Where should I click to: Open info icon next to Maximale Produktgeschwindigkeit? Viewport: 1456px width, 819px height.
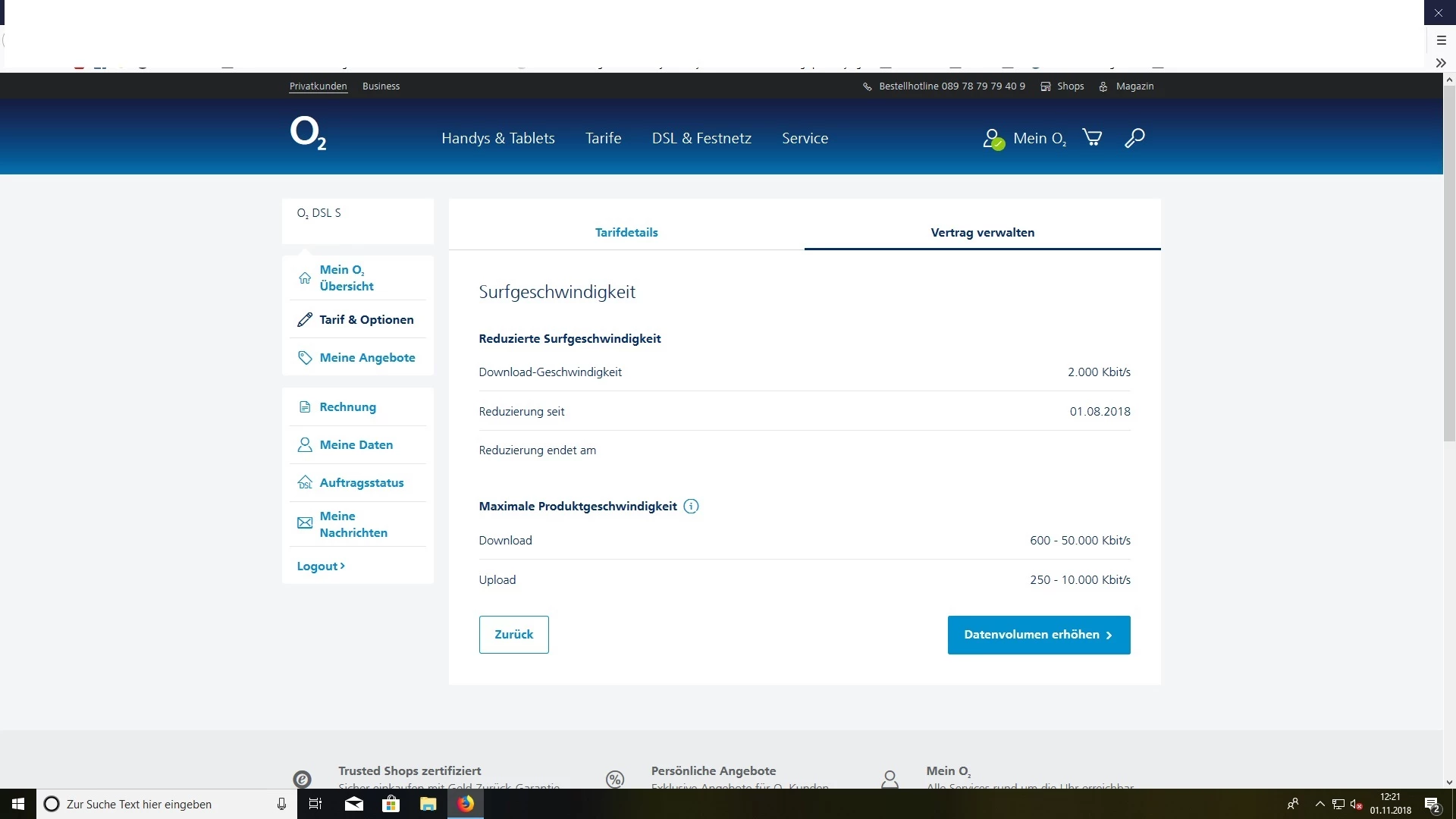pos(691,507)
